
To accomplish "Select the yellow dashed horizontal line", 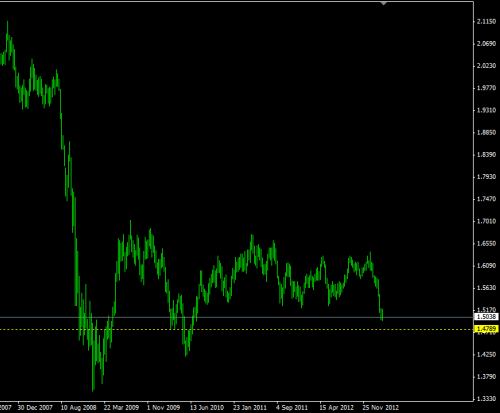I will (x=237, y=329).
